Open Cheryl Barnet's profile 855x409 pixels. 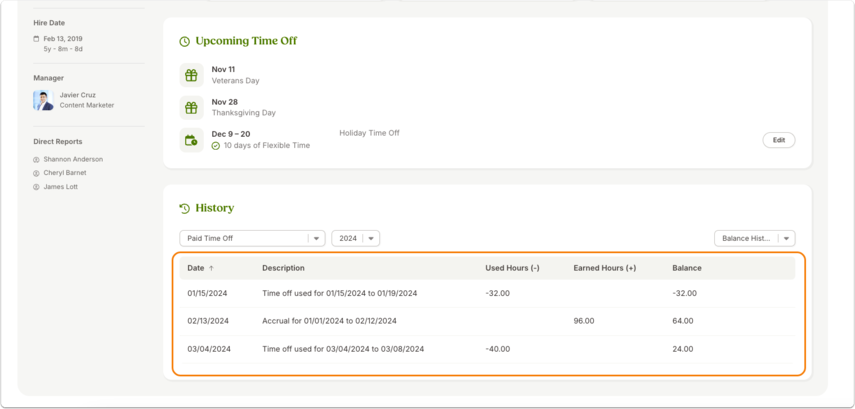tap(65, 173)
